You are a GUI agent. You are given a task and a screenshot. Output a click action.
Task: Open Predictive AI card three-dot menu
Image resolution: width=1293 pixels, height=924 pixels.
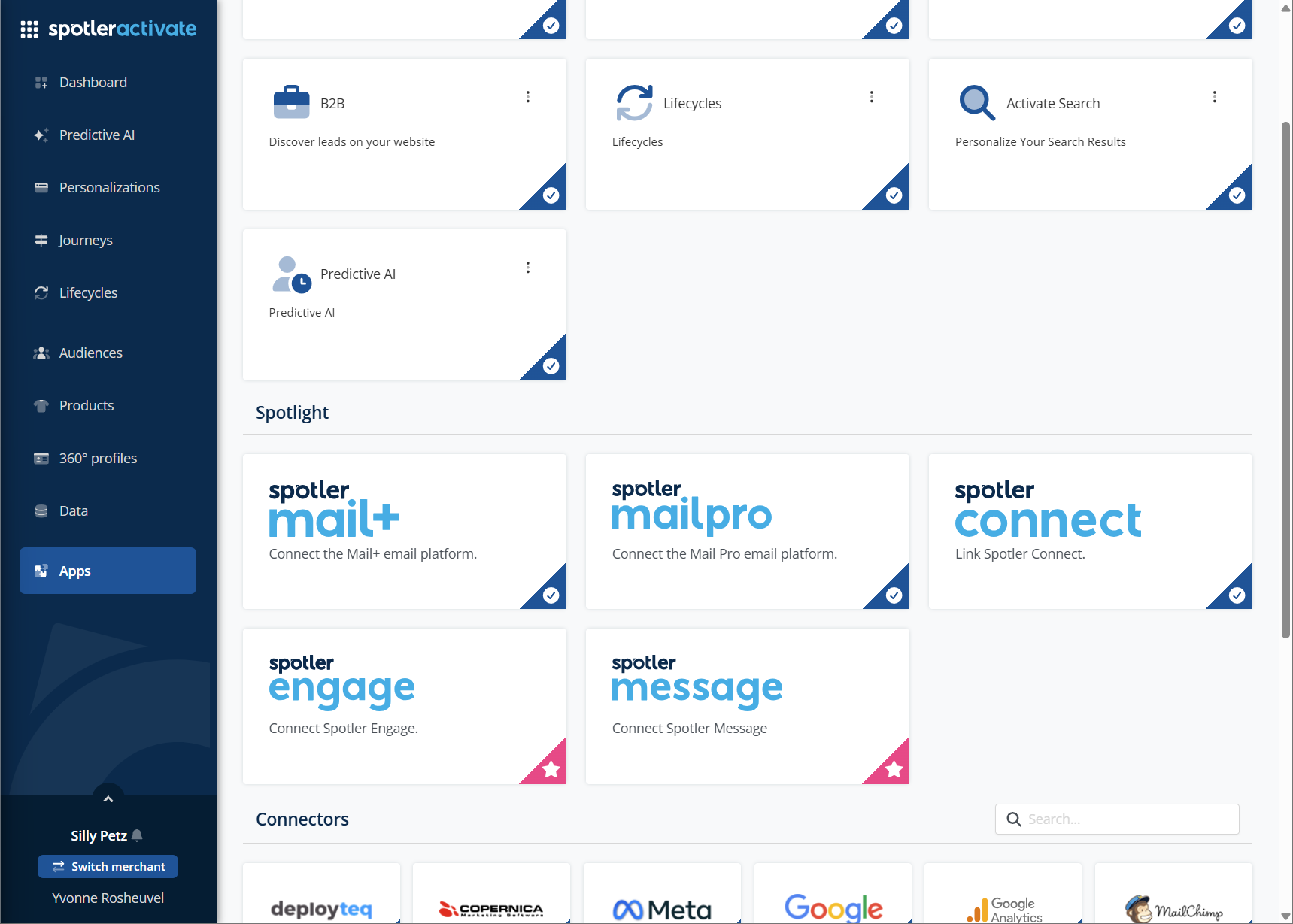click(528, 268)
